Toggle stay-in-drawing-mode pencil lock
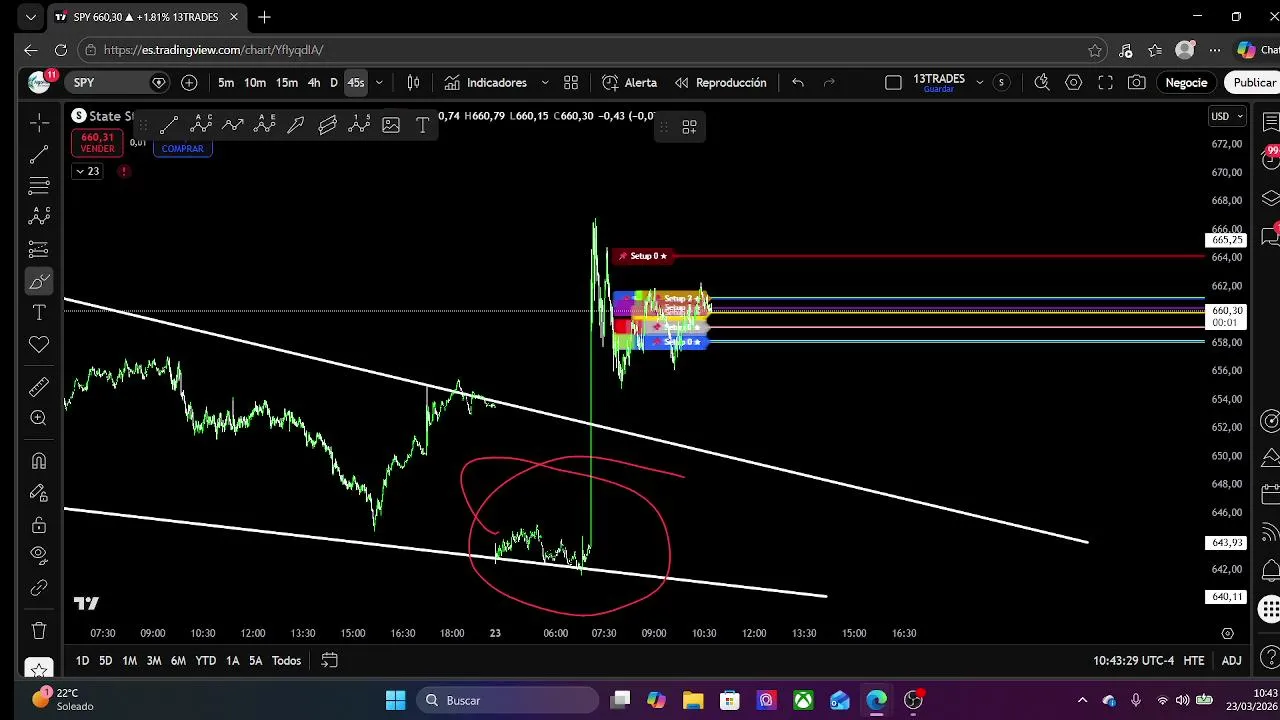The image size is (1280, 720). point(39,493)
